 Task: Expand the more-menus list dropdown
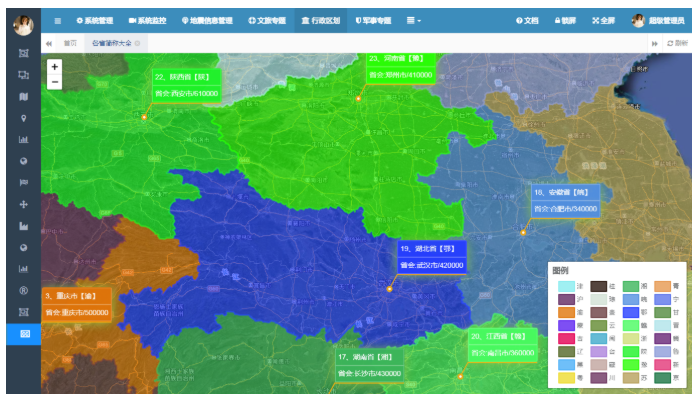[414, 21]
